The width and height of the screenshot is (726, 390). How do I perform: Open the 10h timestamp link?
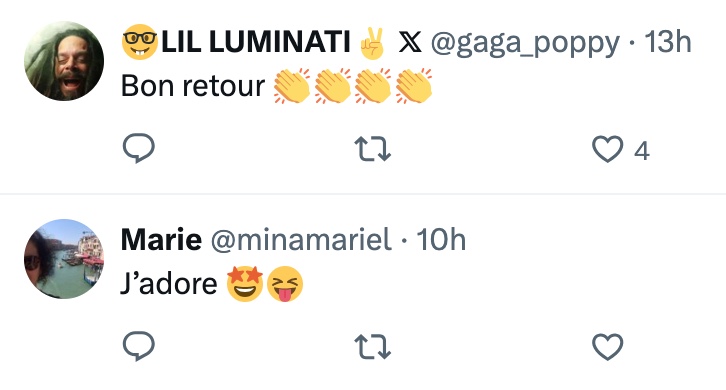441,240
